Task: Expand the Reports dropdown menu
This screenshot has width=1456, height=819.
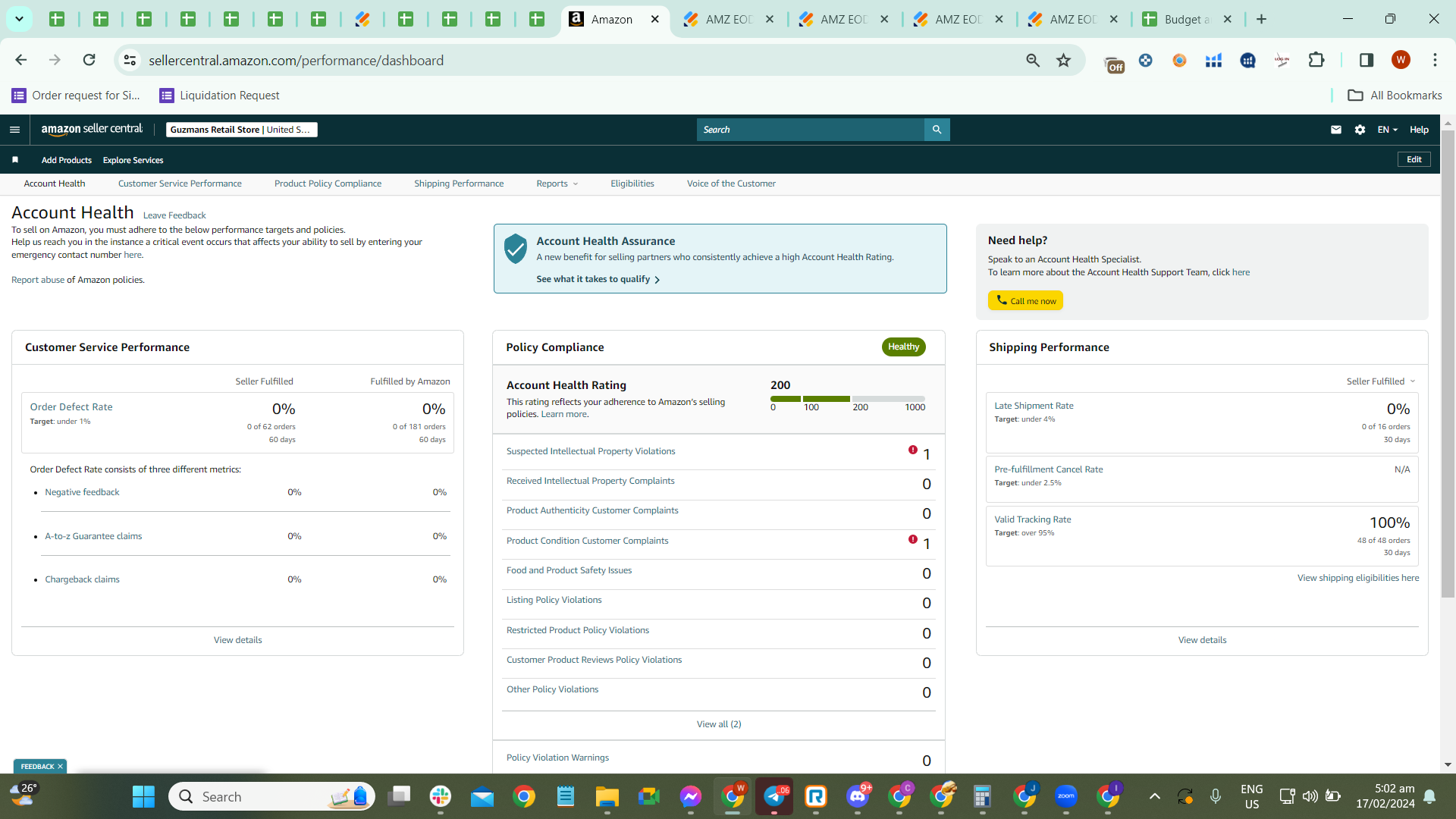Action: point(557,184)
